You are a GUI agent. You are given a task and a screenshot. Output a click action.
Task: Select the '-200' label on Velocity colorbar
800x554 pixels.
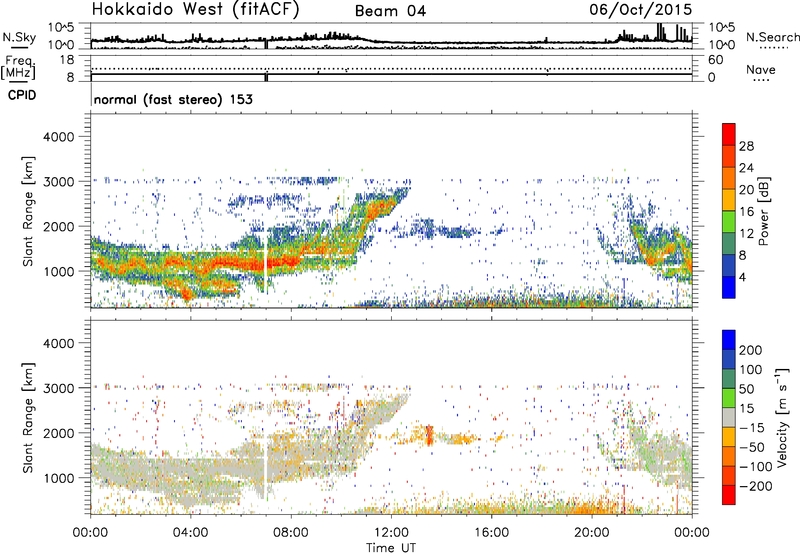[756, 486]
